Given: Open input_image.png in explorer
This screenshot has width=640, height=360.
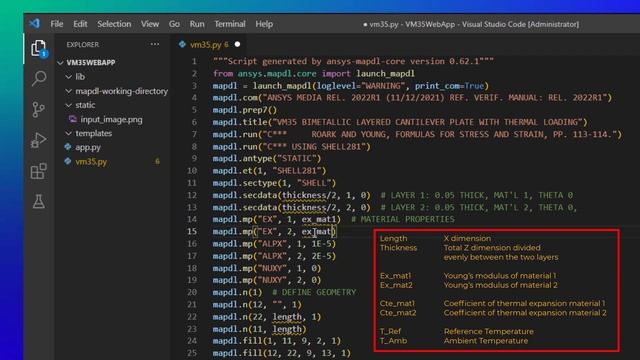Looking at the screenshot, I should [111, 119].
